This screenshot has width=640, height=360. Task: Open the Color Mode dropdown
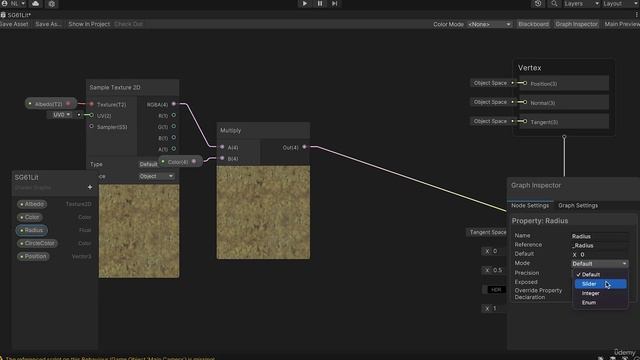coord(489,24)
